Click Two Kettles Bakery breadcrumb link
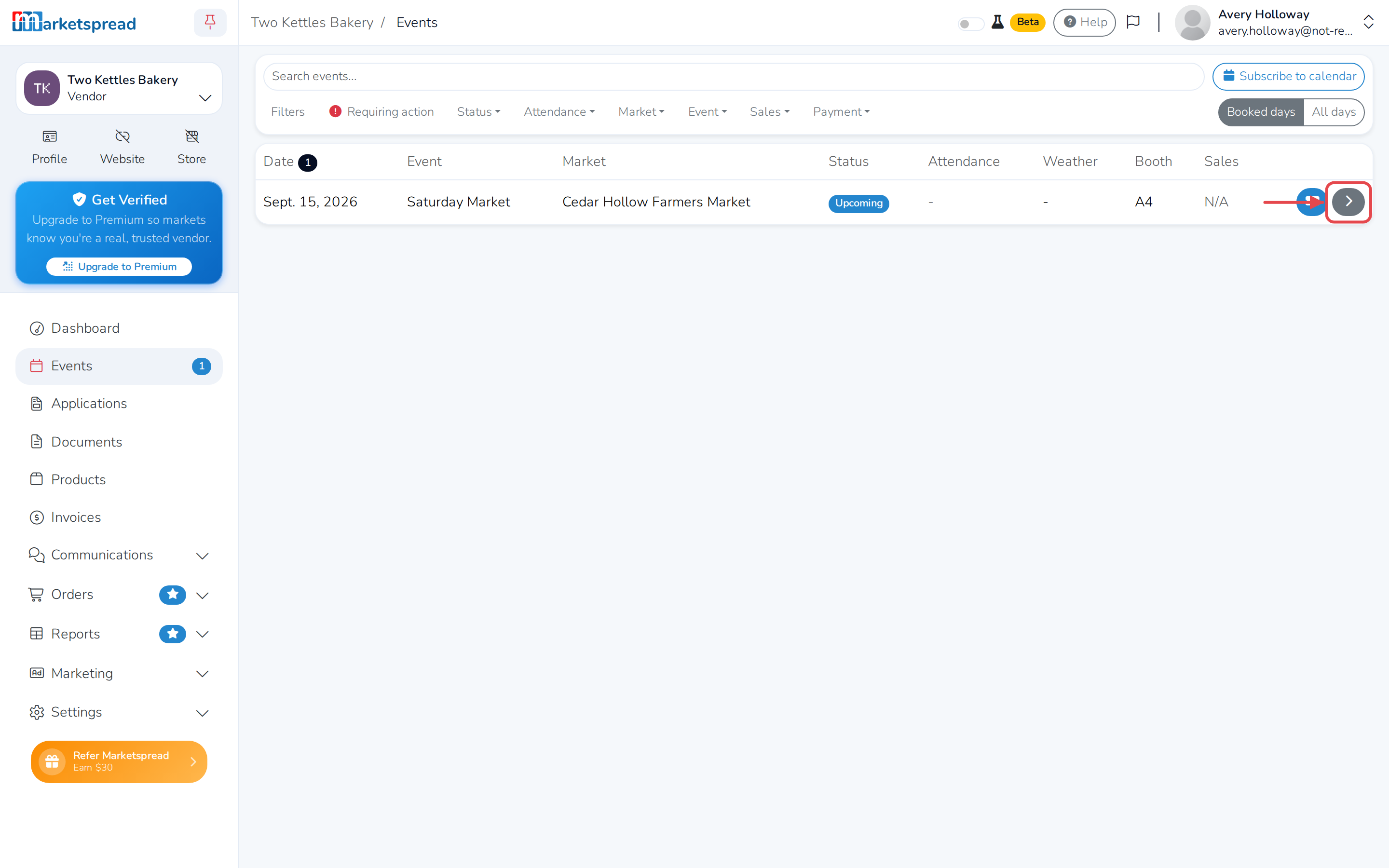The width and height of the screenshot is (1389, 868). (312, 22)
